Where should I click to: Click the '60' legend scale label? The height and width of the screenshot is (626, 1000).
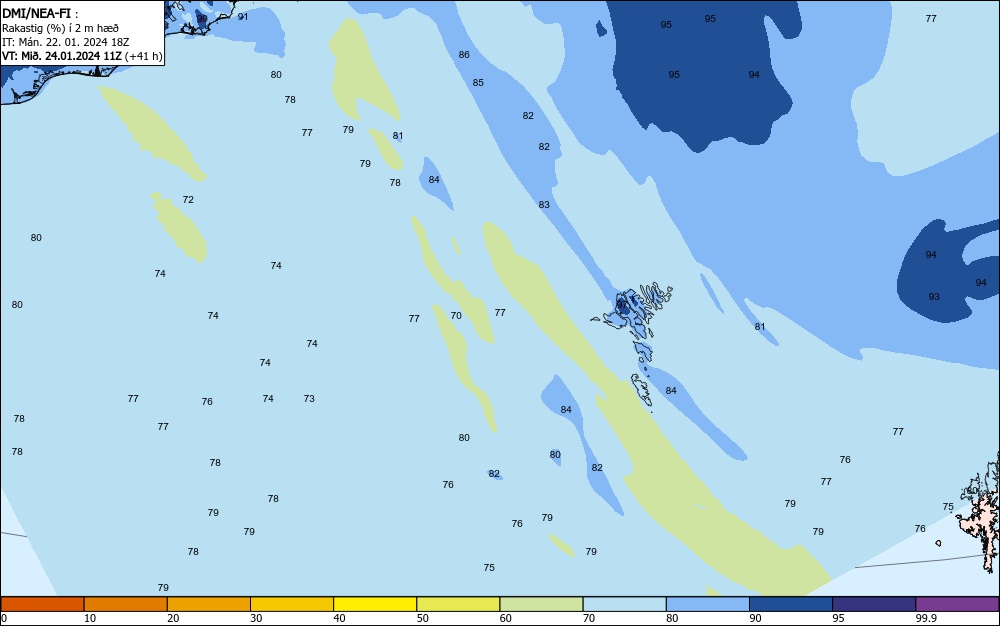(x=506, y=618)
